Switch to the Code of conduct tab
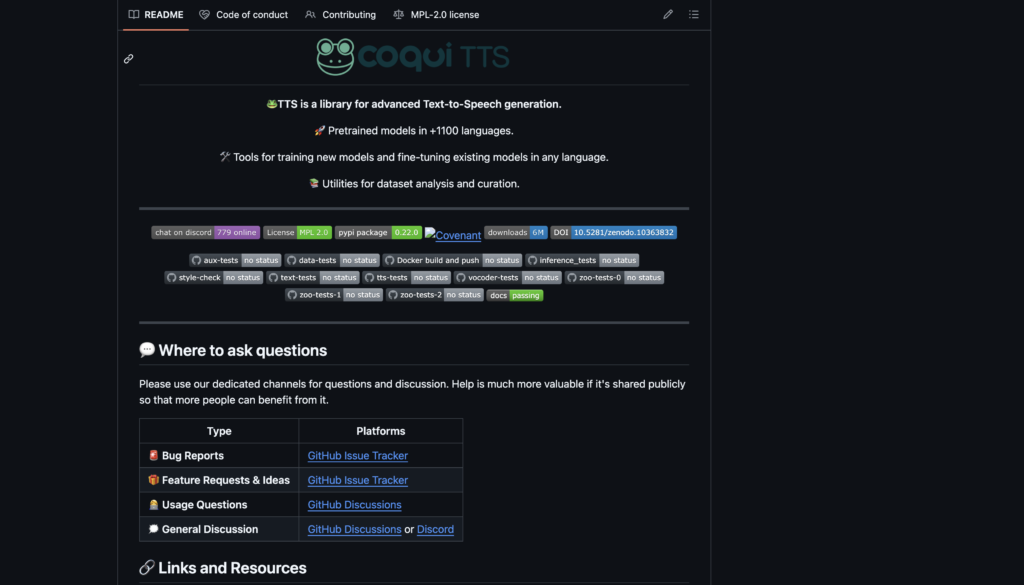The width and height of the screenshot is (1024, 585). [x=243, y=15]
